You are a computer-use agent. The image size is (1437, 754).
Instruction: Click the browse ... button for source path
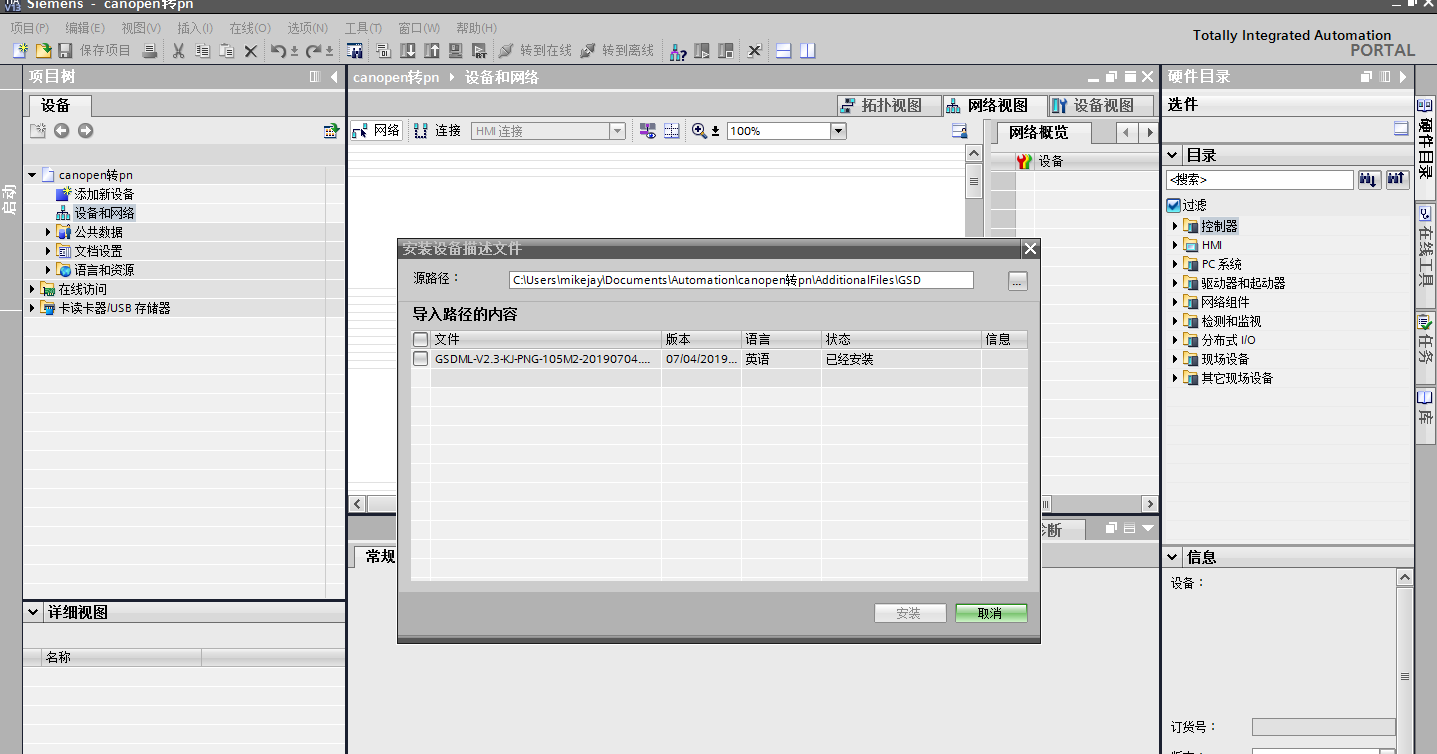click(x=1017, y=281)
